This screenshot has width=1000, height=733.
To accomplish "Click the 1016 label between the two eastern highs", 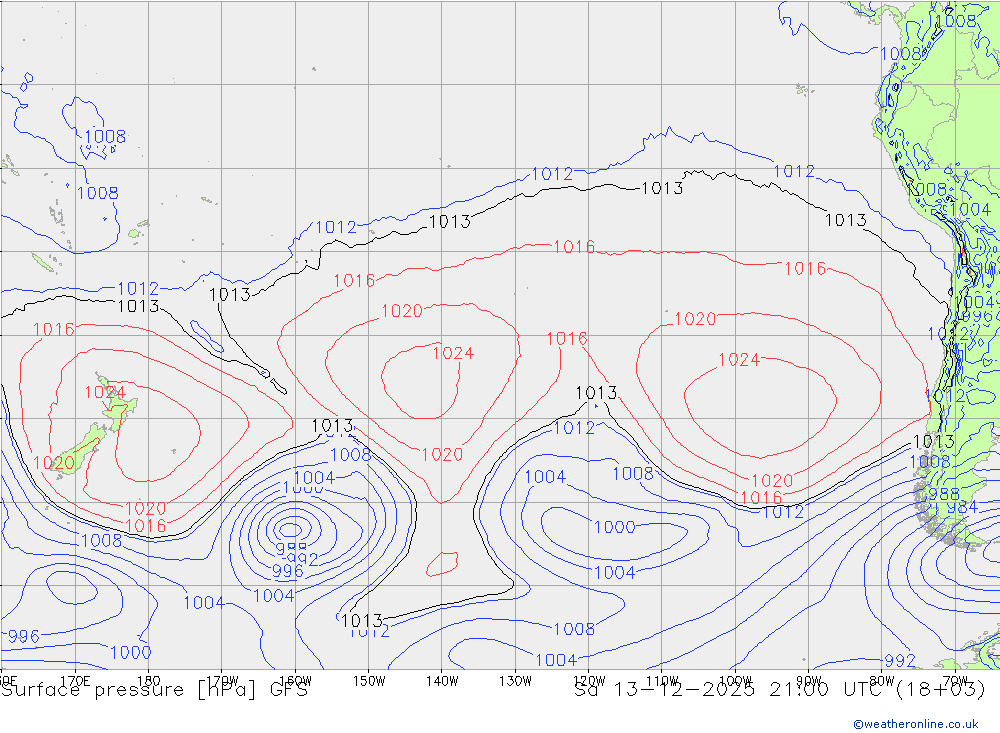I will pos(566,338).
